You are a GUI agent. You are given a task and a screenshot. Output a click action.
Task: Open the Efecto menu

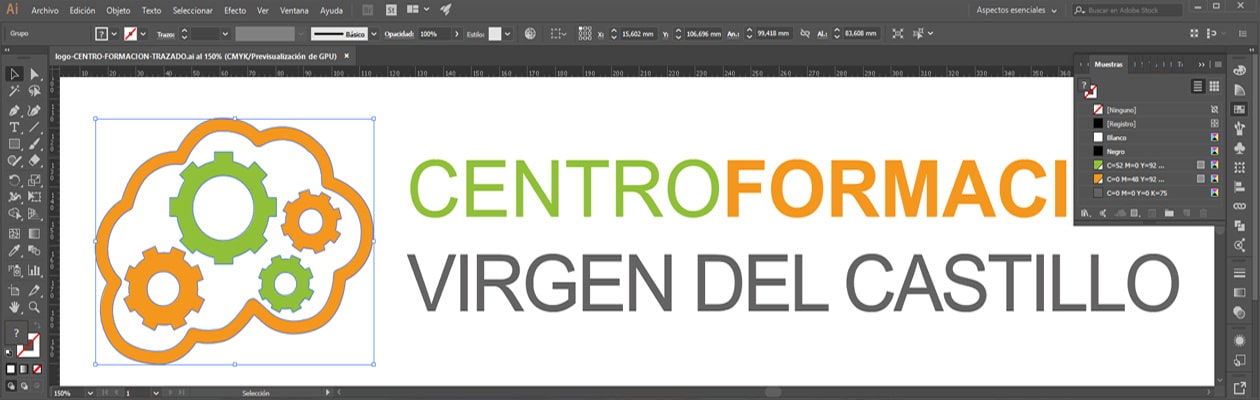point(235,9)
